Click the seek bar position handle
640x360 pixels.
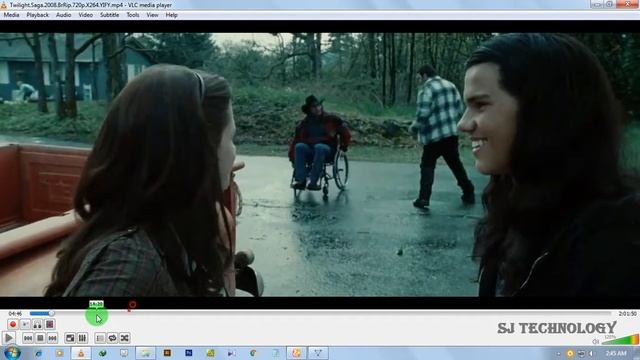click(x=51, y=313)
